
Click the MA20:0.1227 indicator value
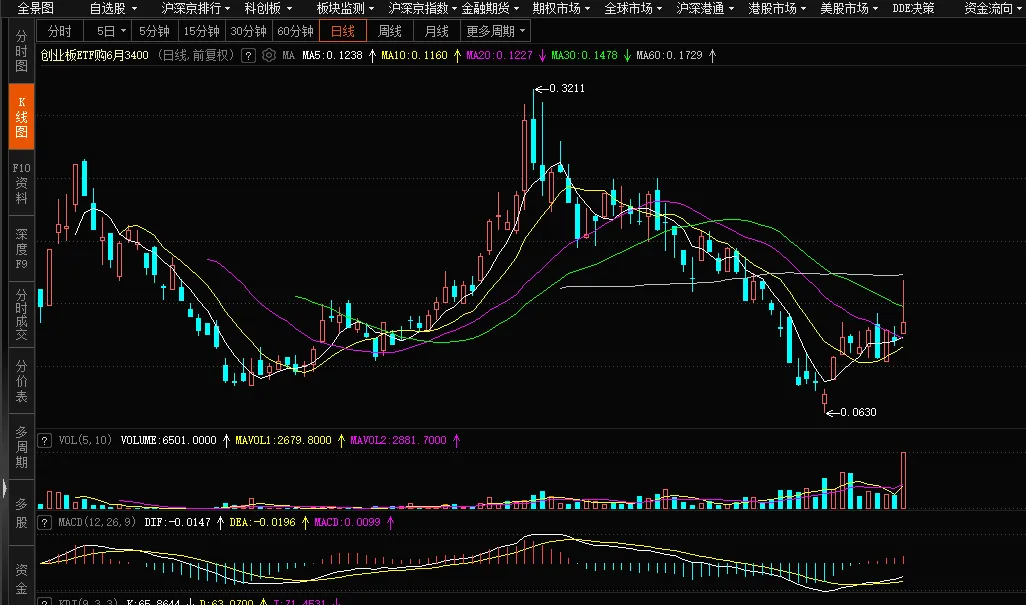coord(499,56)
